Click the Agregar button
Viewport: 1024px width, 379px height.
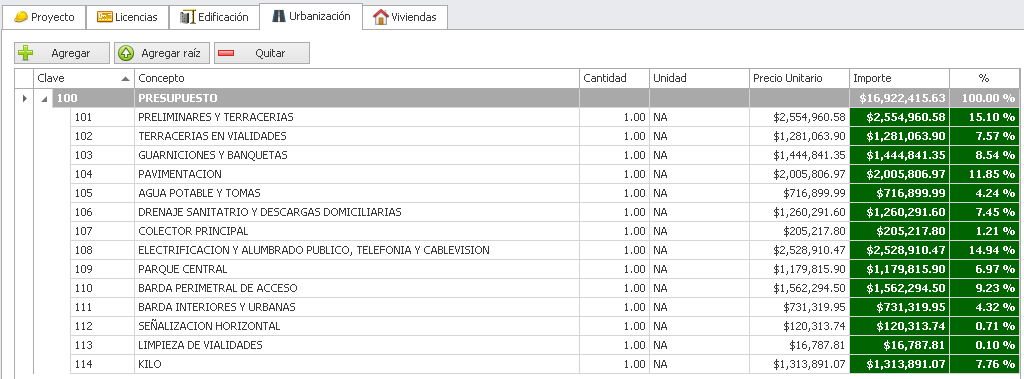click(62, 53)
